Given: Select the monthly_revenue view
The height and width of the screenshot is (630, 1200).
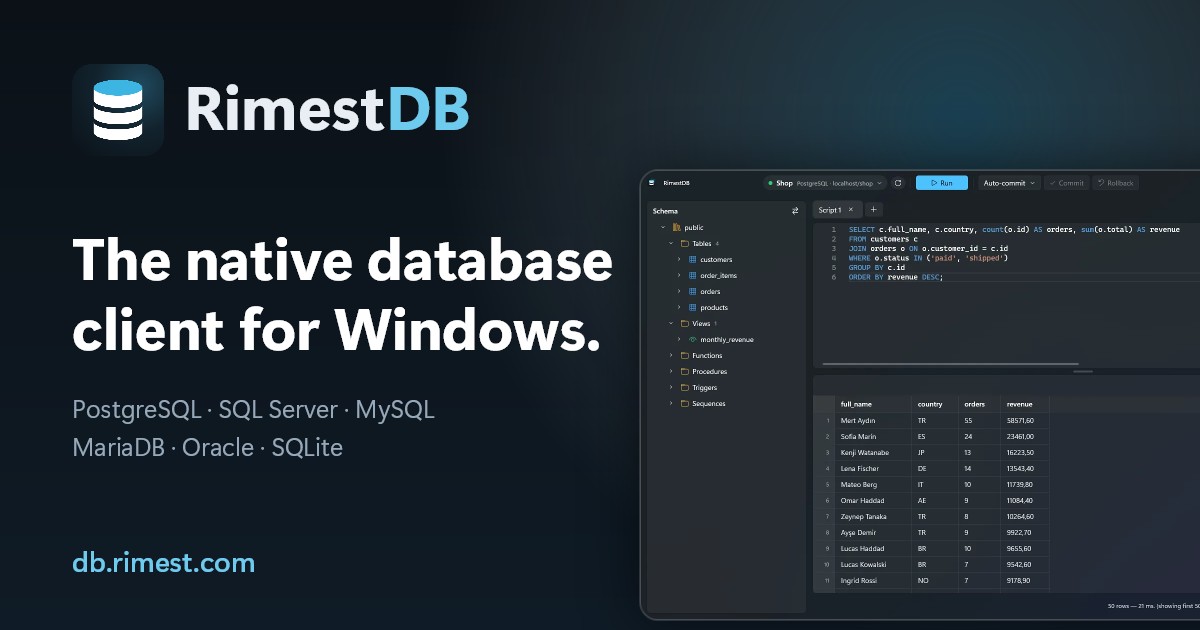Looking at the screenshot, I should tap(727, 340).
